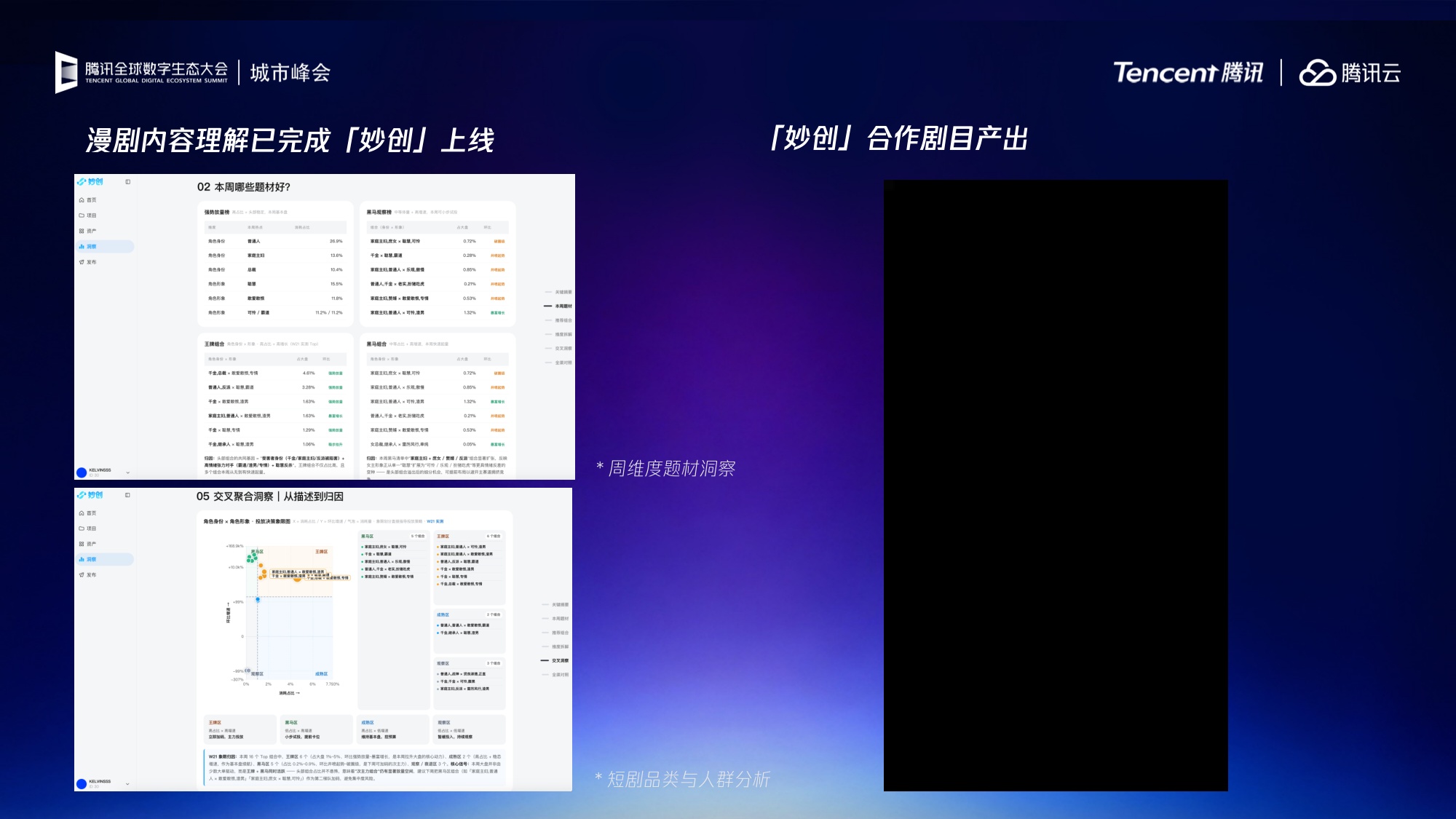Jump to 交叉洞察 anchor in the bottom screenshot
1456x819 pixels.
(x=555, y=661)
